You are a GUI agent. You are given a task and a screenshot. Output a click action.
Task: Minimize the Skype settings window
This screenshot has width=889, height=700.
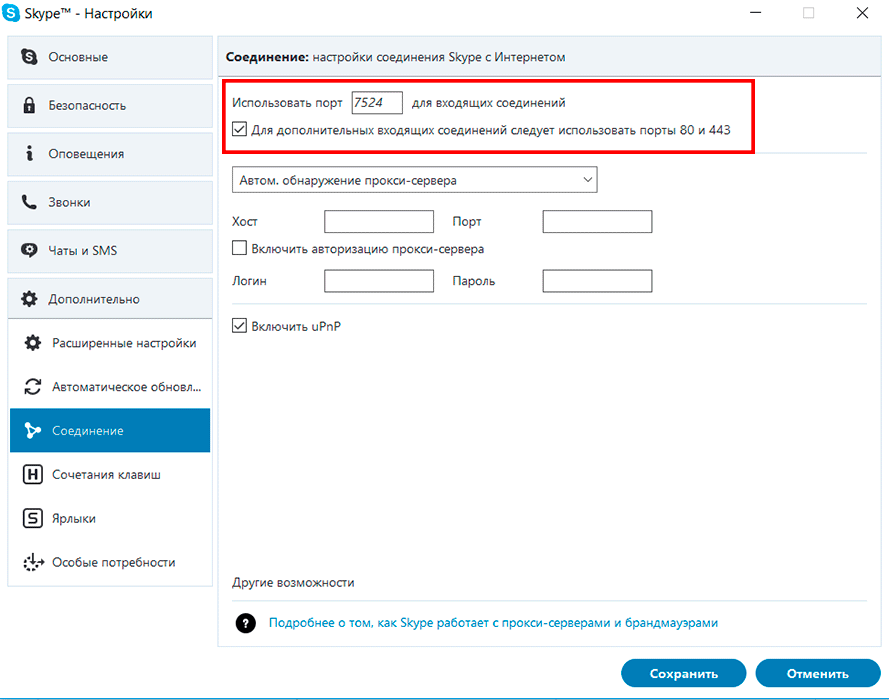coord(755,12)
